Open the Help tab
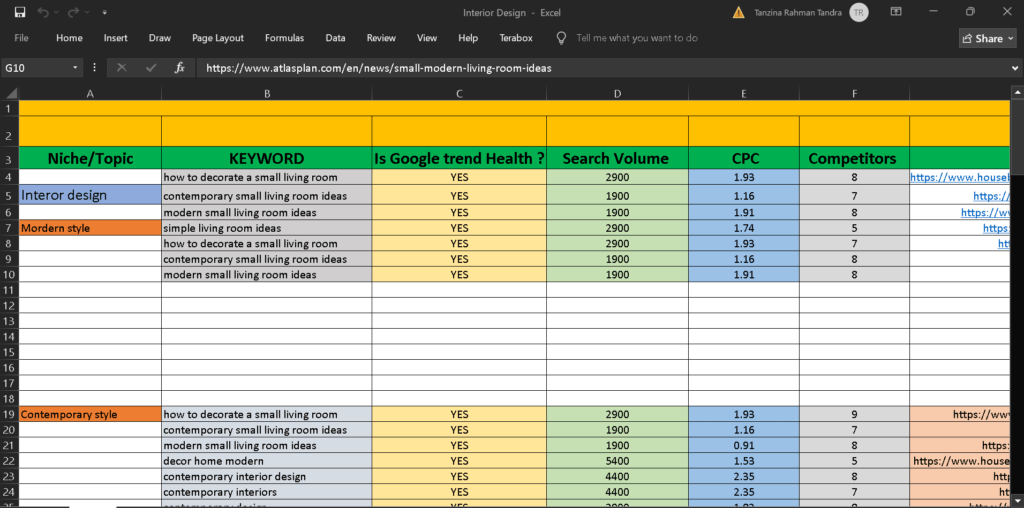 coord(468,38)
